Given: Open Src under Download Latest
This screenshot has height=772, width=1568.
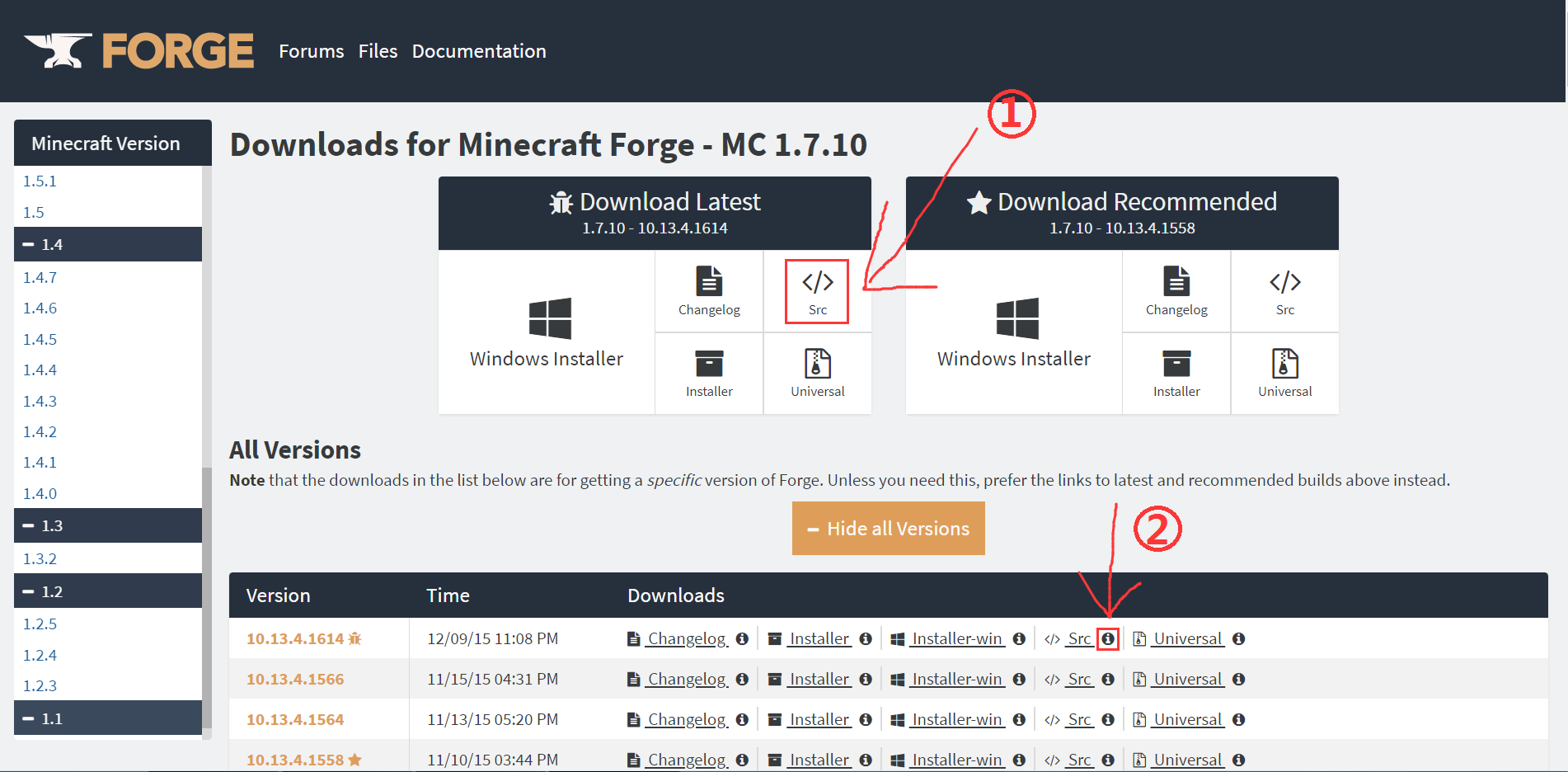Looking at the screenshot, I should [817, 291].
